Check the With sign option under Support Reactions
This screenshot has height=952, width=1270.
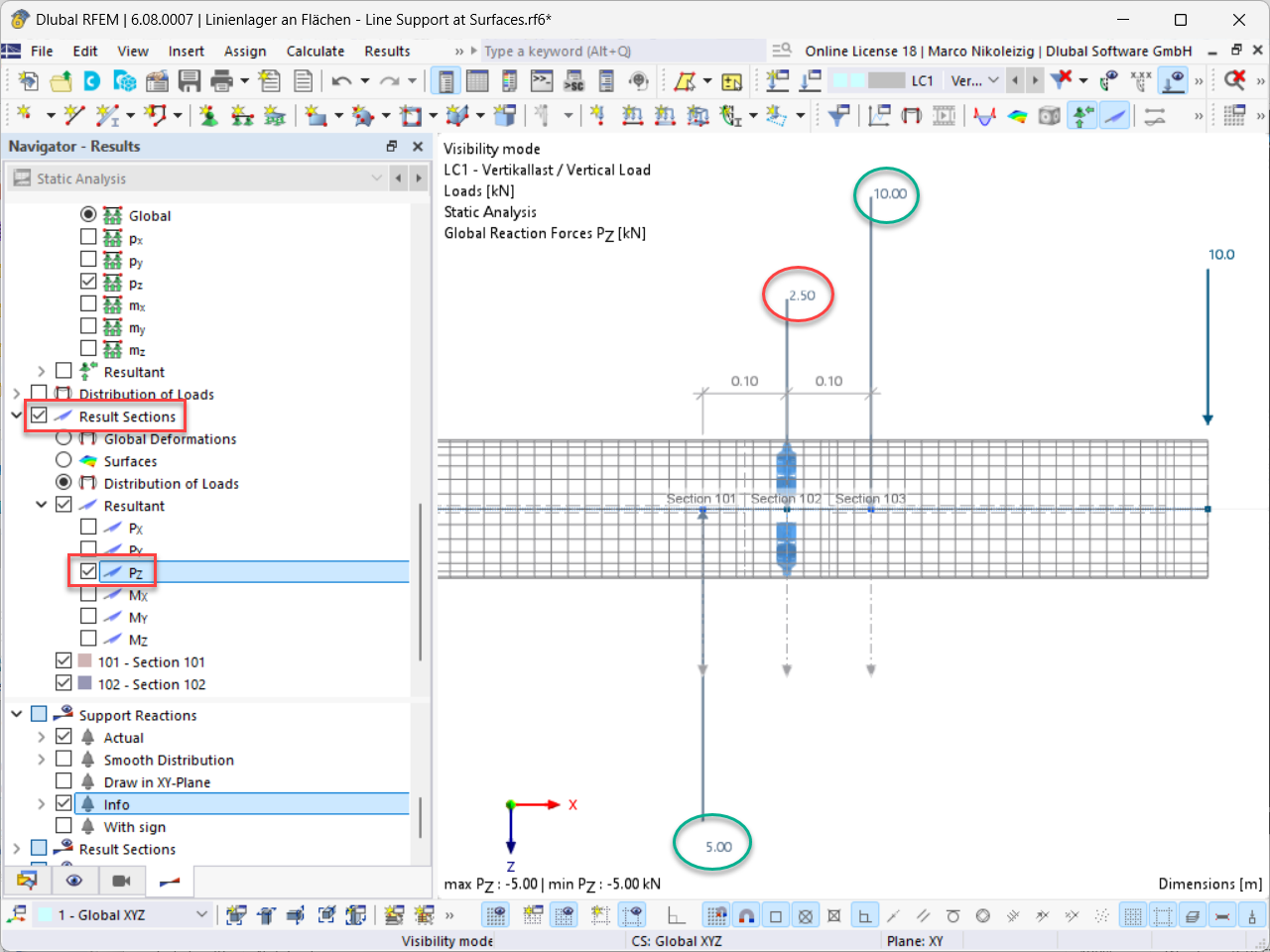pyautogui.click(x=64, y=826)
